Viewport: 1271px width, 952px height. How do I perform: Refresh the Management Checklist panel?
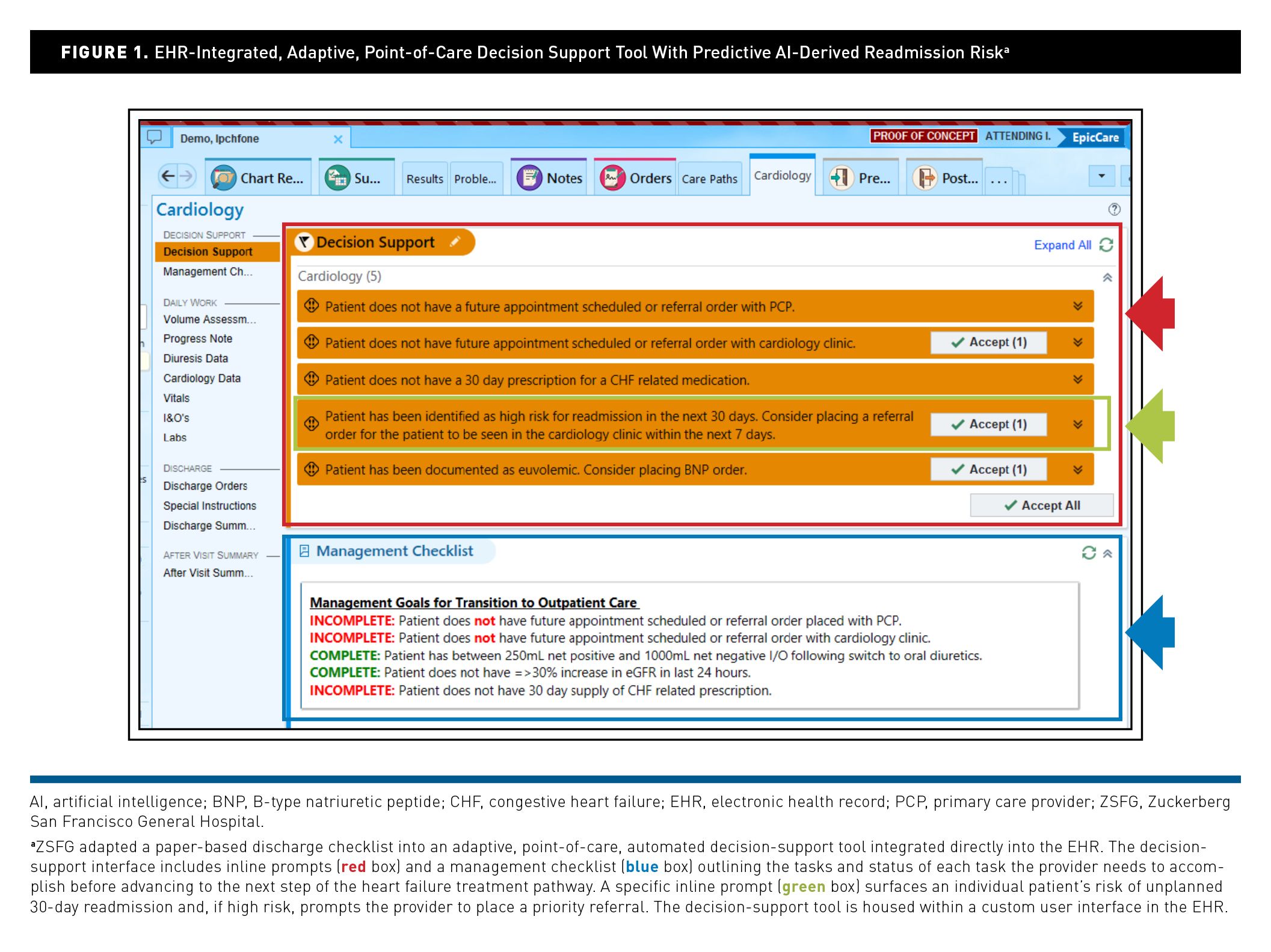[1089, 553]
